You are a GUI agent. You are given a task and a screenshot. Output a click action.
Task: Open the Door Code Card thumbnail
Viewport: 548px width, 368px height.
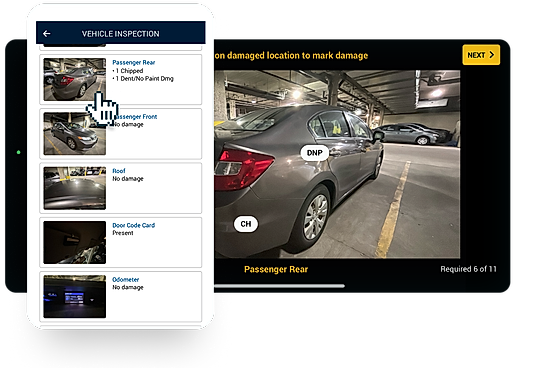click(x=74, y=242)
